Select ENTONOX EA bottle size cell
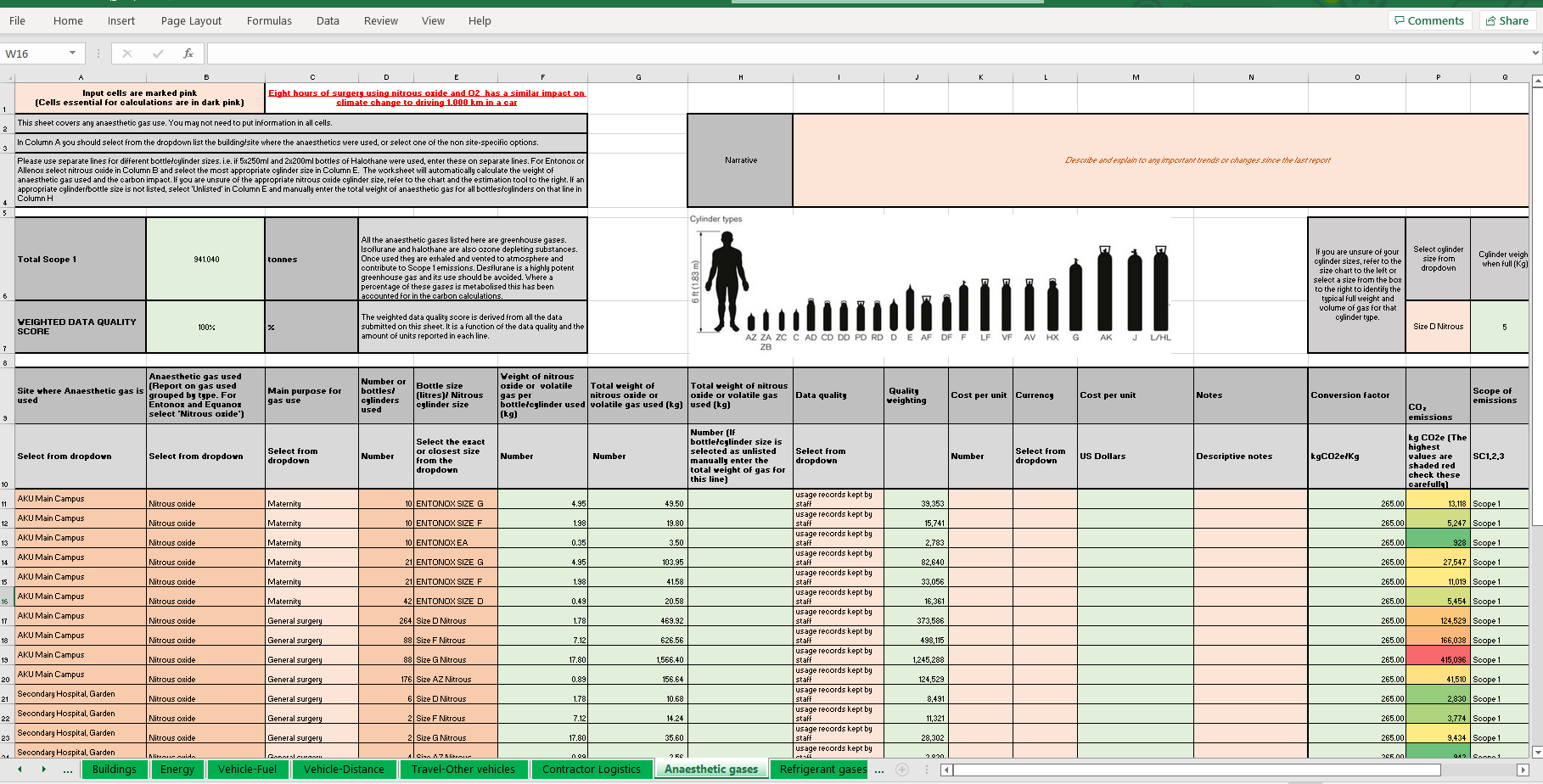The image size is (1543, 784). pyautogui.click(x=456, y=539)
